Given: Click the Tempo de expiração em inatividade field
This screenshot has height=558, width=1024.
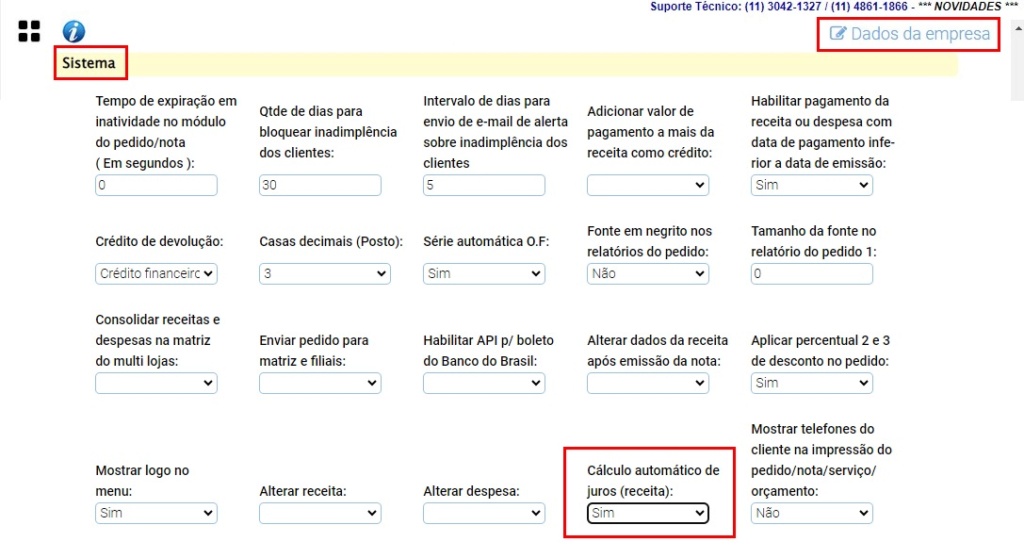Looking at the screenshot, I should (x=156, y=185).
